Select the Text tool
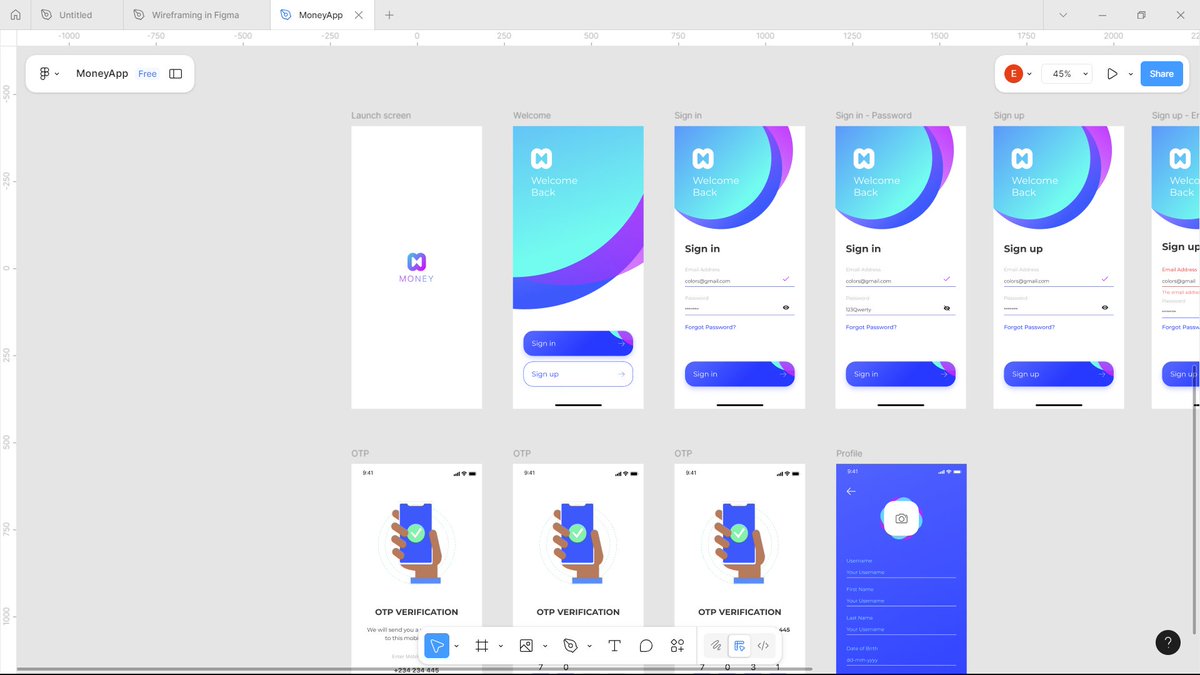This screenshot has width=1200, height=675. tap(614, 645)
